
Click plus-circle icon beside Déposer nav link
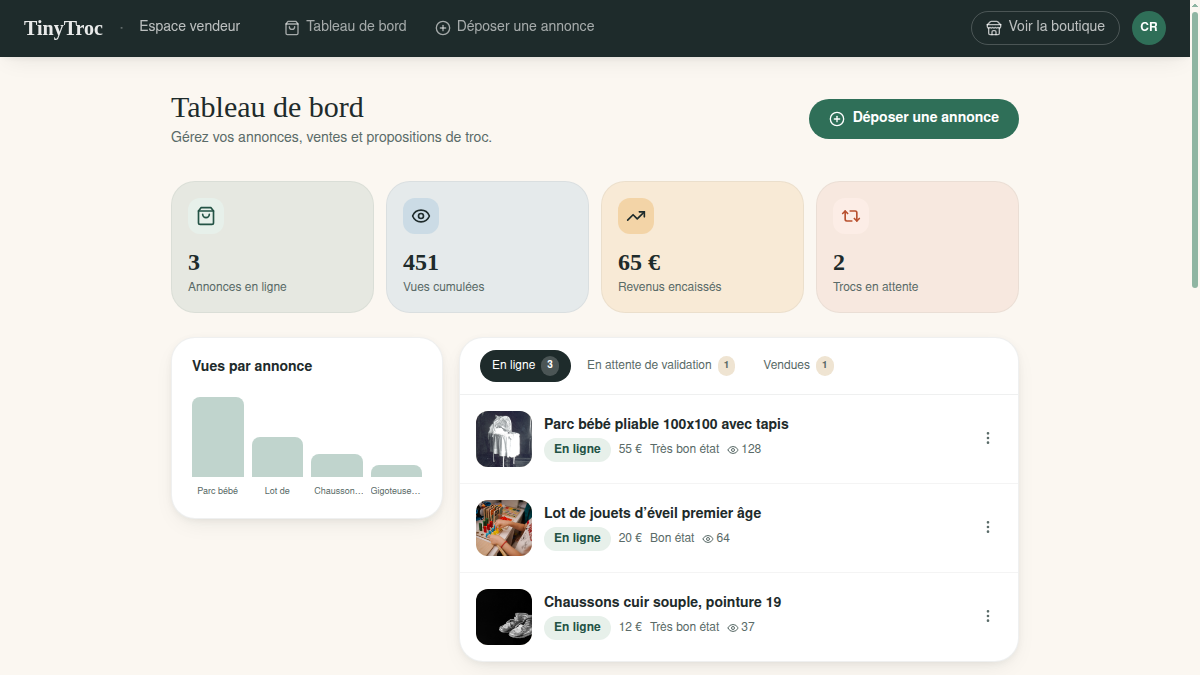[x=443, y=28]
